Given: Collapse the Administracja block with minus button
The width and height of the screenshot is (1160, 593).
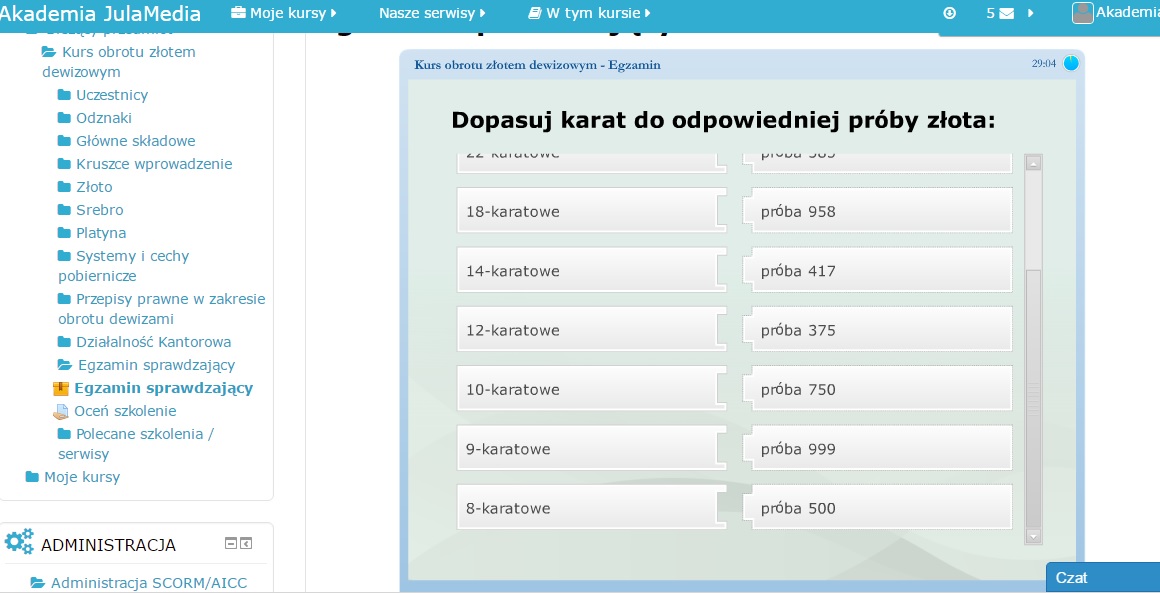Looking at the screenshot, I should (x=231, y=544).
